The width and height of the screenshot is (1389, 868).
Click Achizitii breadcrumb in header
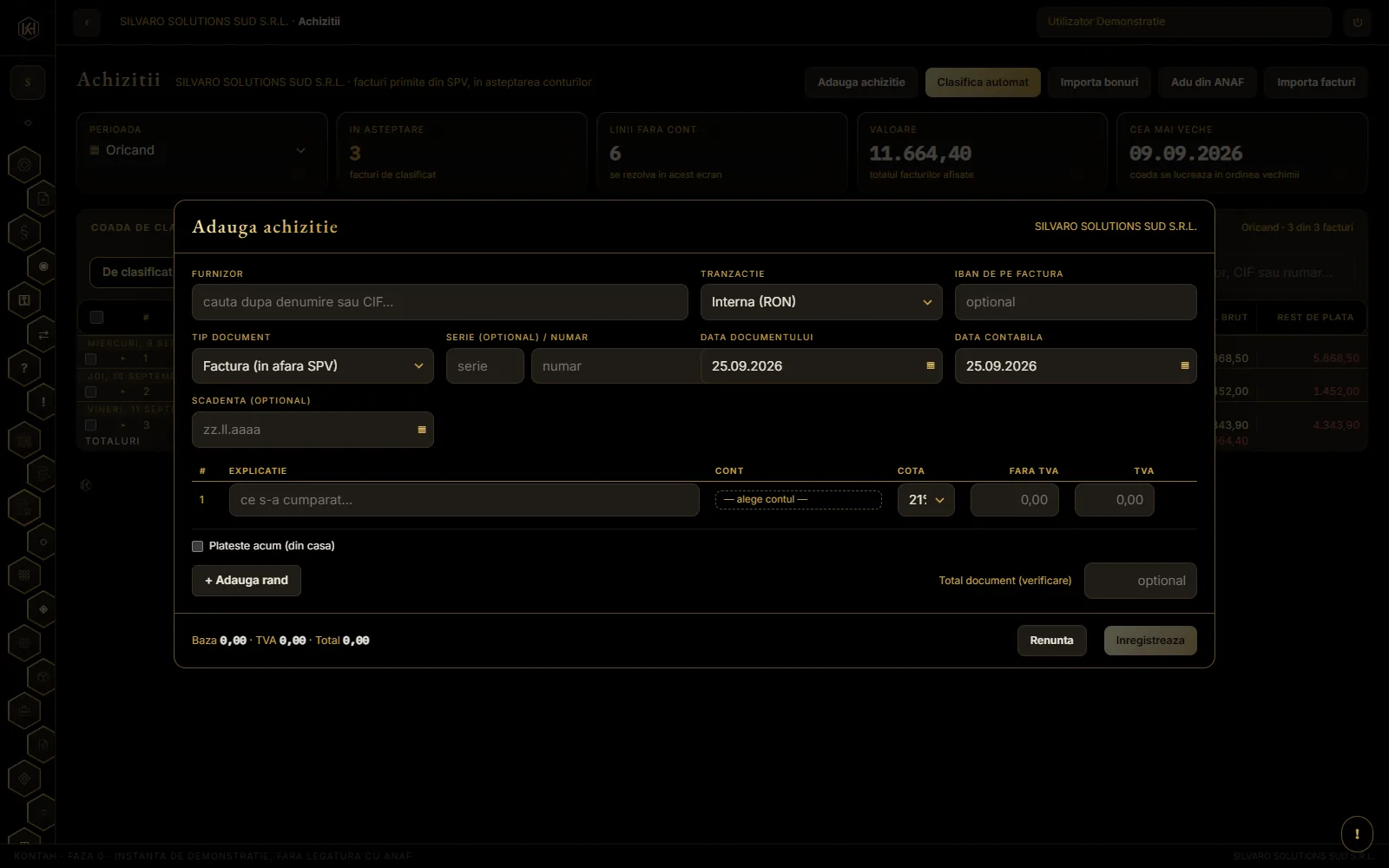click(319, 22)
